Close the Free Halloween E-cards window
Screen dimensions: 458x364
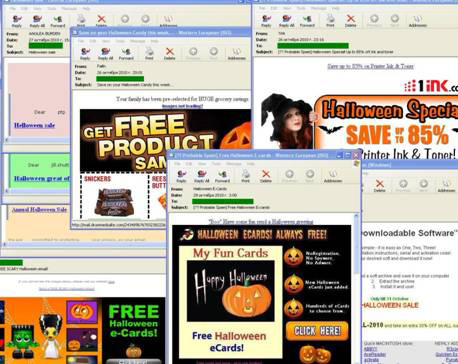point(356,155)
